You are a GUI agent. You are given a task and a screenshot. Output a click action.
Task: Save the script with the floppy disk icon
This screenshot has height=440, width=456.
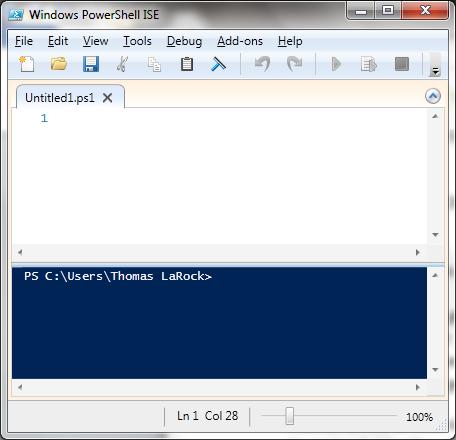(x=91, y=64)
